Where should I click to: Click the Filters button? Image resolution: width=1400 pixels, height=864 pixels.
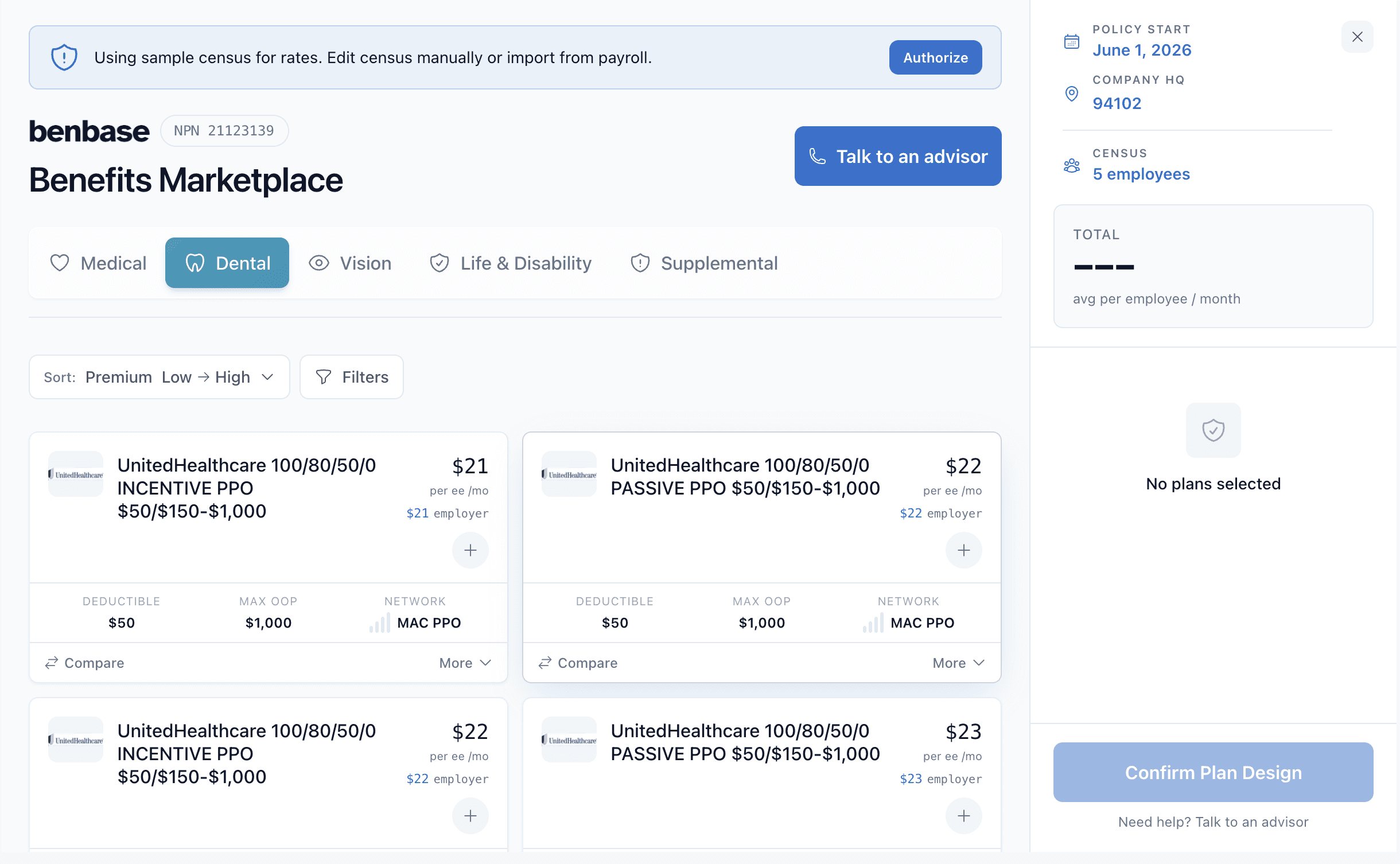352,377
